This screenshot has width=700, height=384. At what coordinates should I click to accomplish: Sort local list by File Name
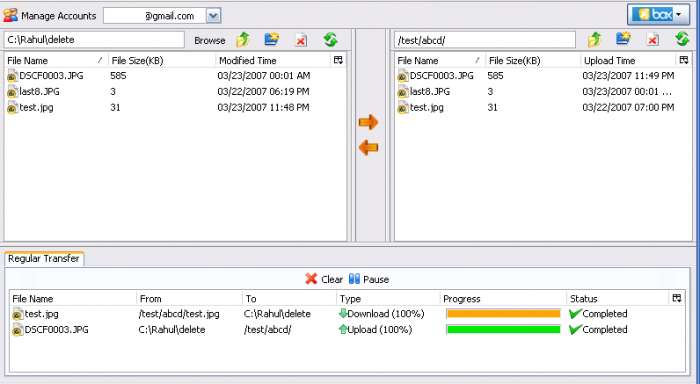coord(56,60)
